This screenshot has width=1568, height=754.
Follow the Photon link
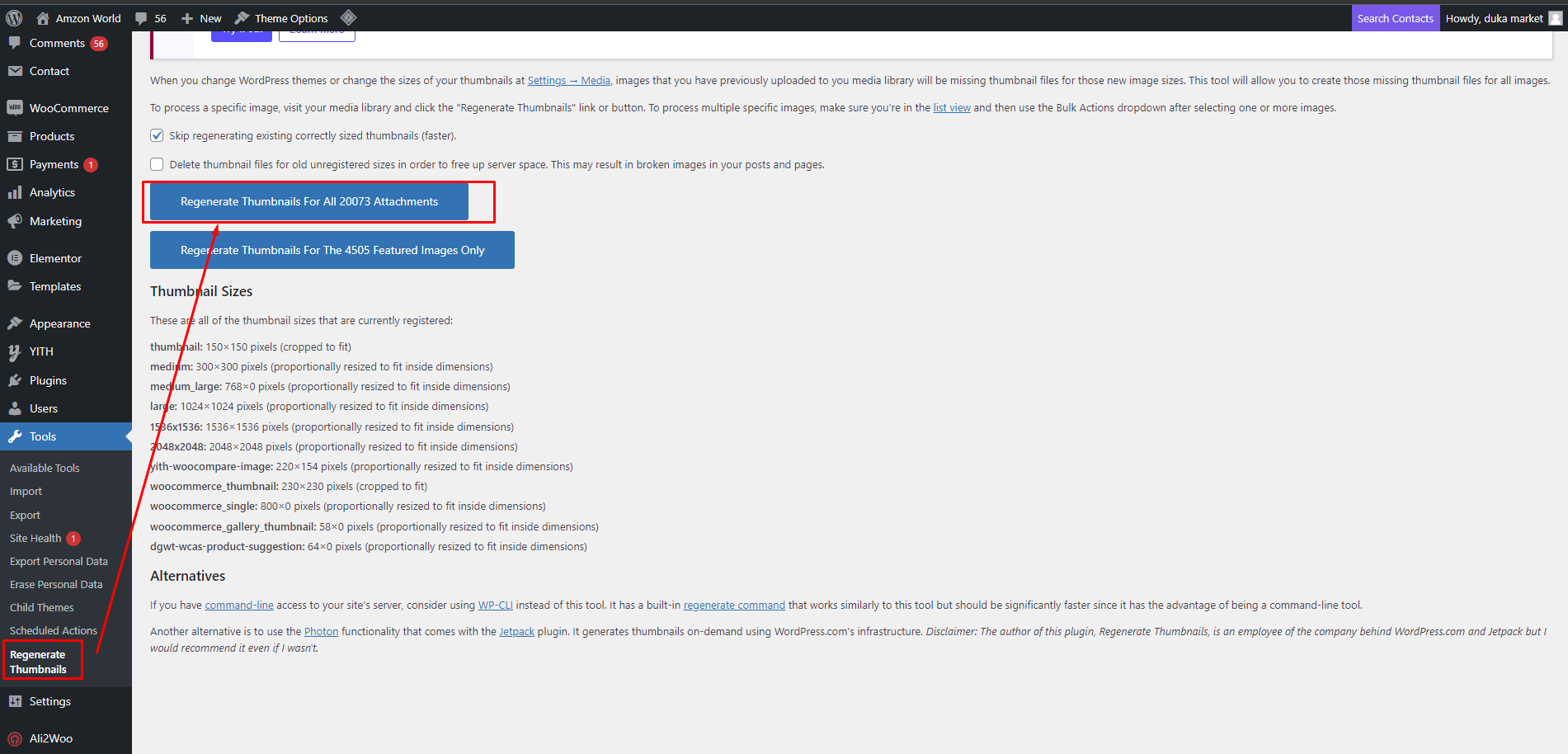[322, 631]
